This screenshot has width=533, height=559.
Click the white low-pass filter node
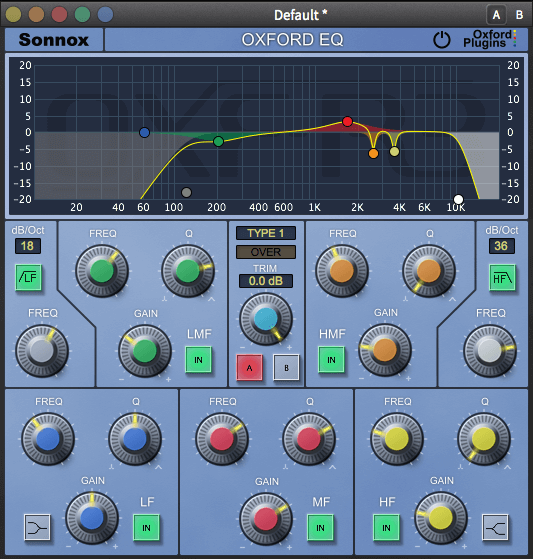[x=458, y=199]
